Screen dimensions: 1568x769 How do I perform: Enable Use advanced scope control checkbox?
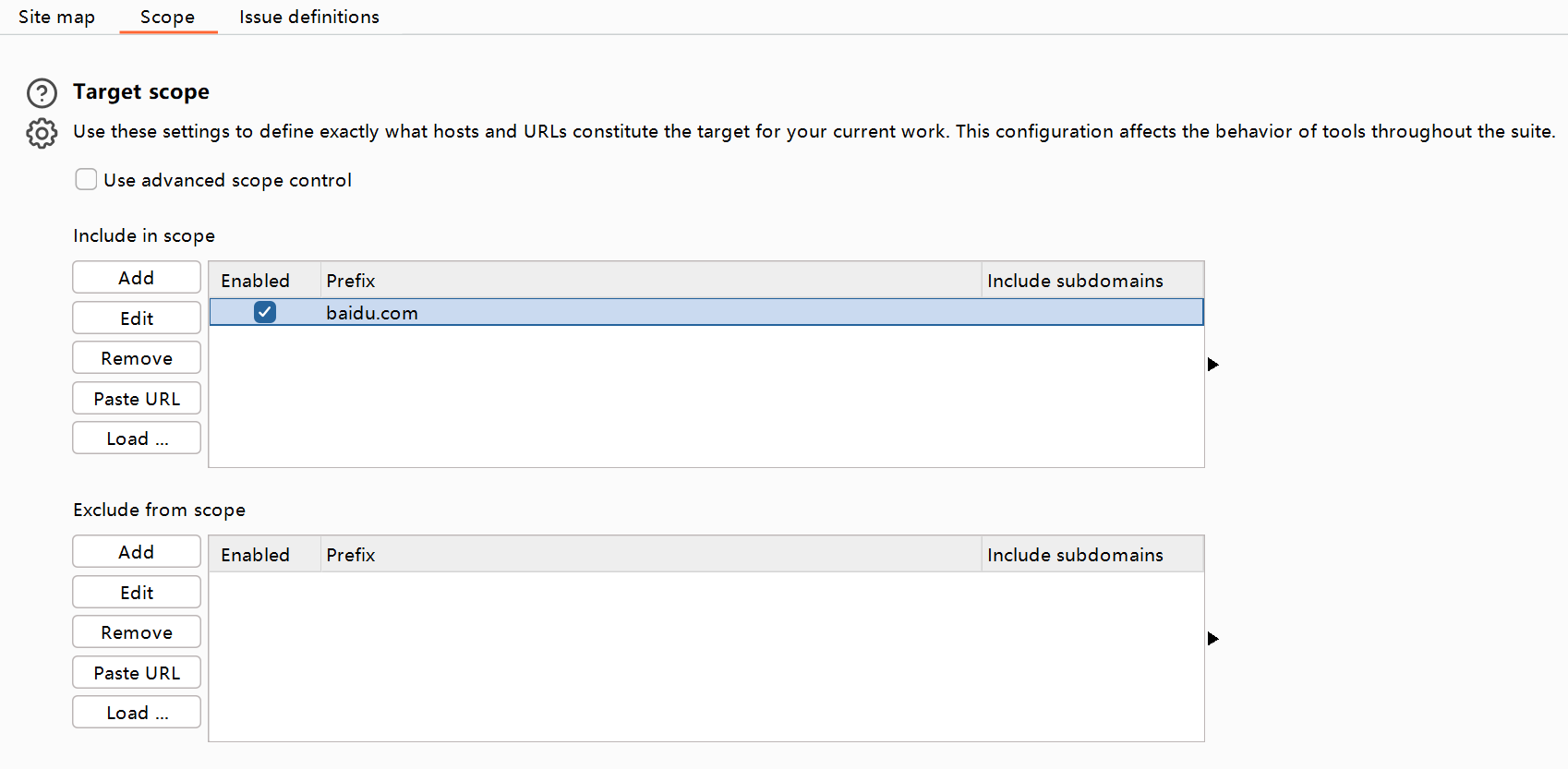(86, 179)
